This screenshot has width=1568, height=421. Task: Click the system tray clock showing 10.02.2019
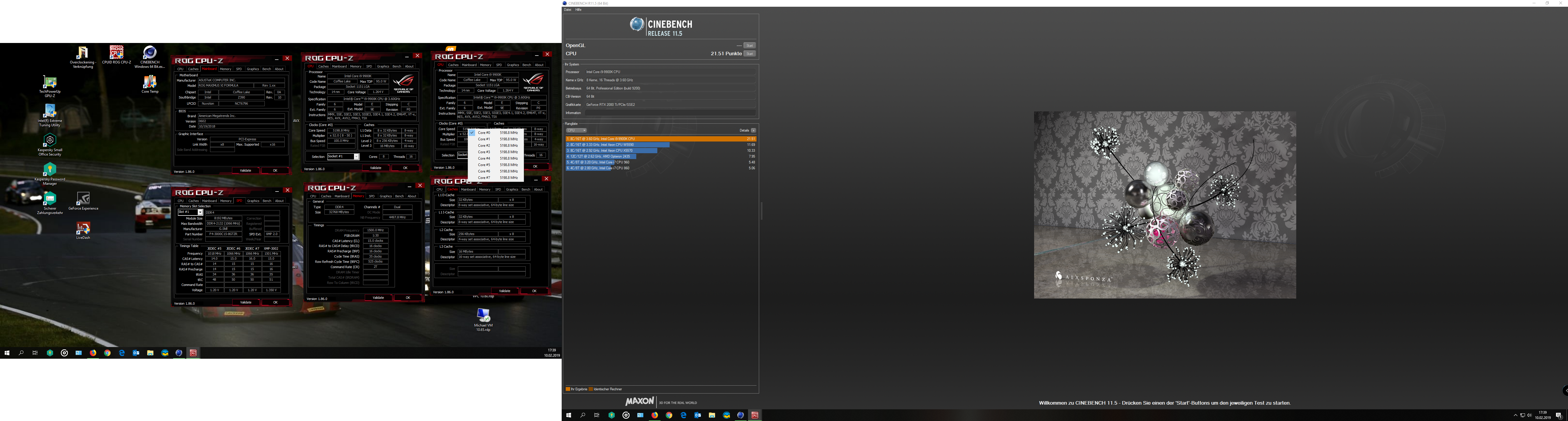click(x=1543, y=415)
